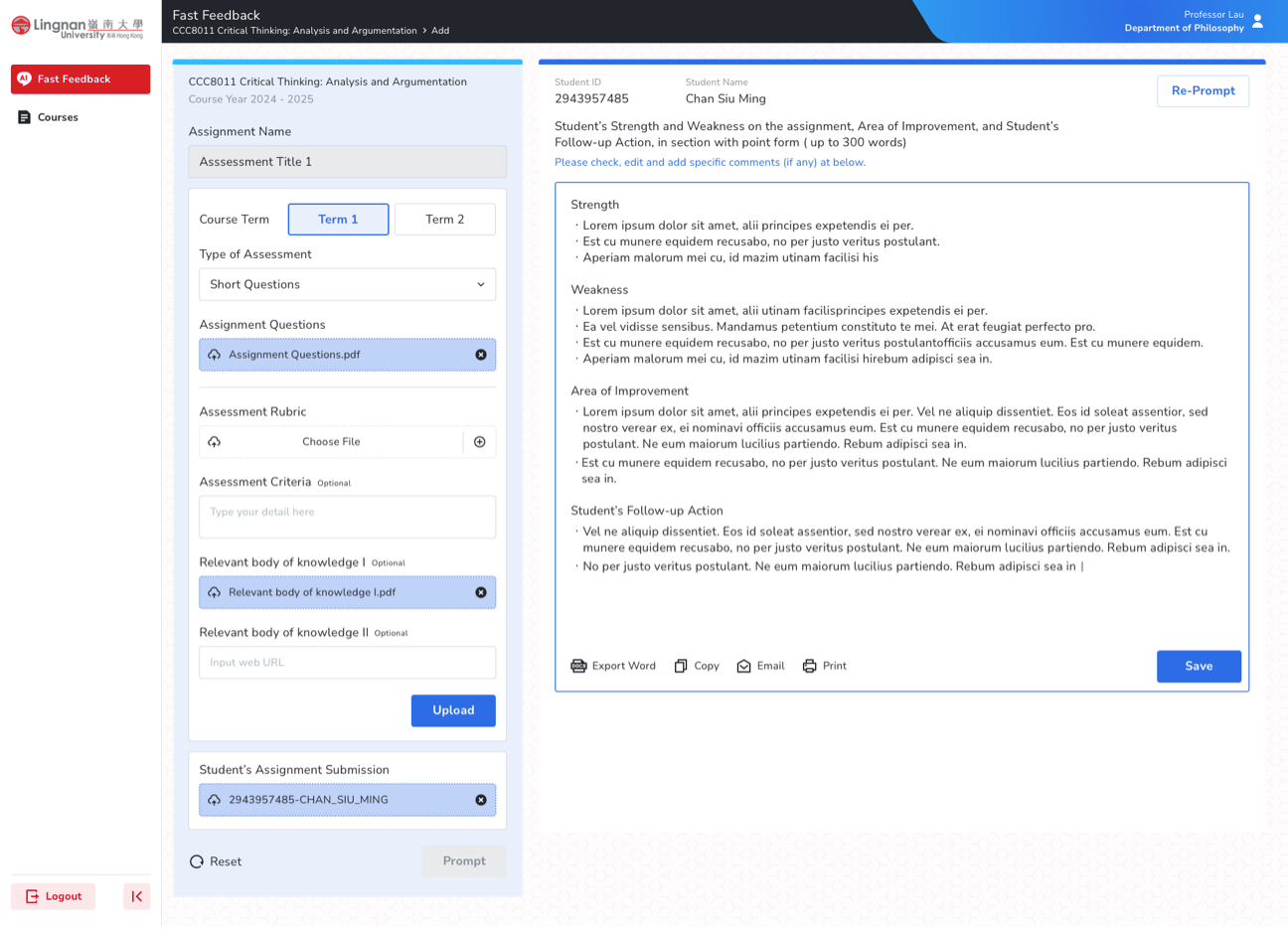
Task: Click the student ID 2943957485
Action: tap(591, 99)
